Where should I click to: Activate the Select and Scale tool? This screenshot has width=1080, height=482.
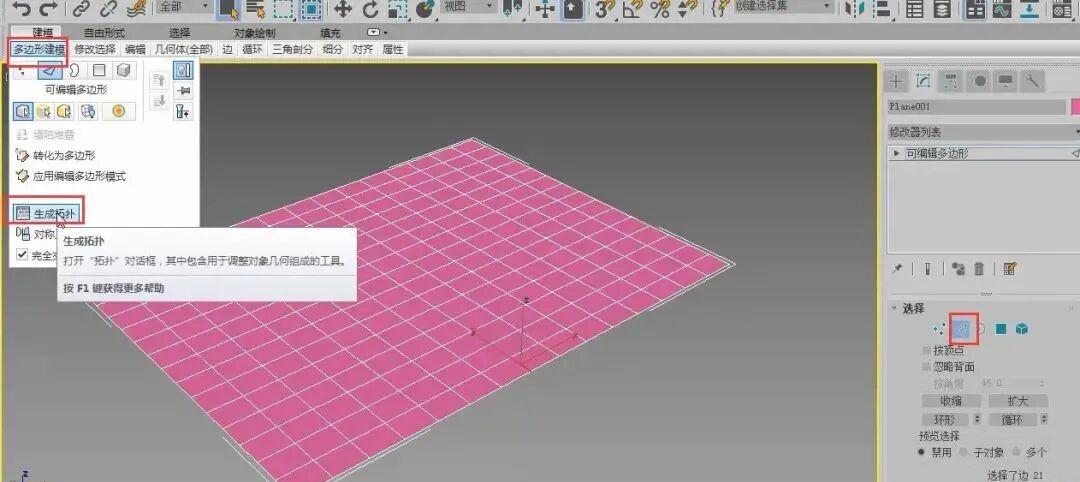pos(397,8)
